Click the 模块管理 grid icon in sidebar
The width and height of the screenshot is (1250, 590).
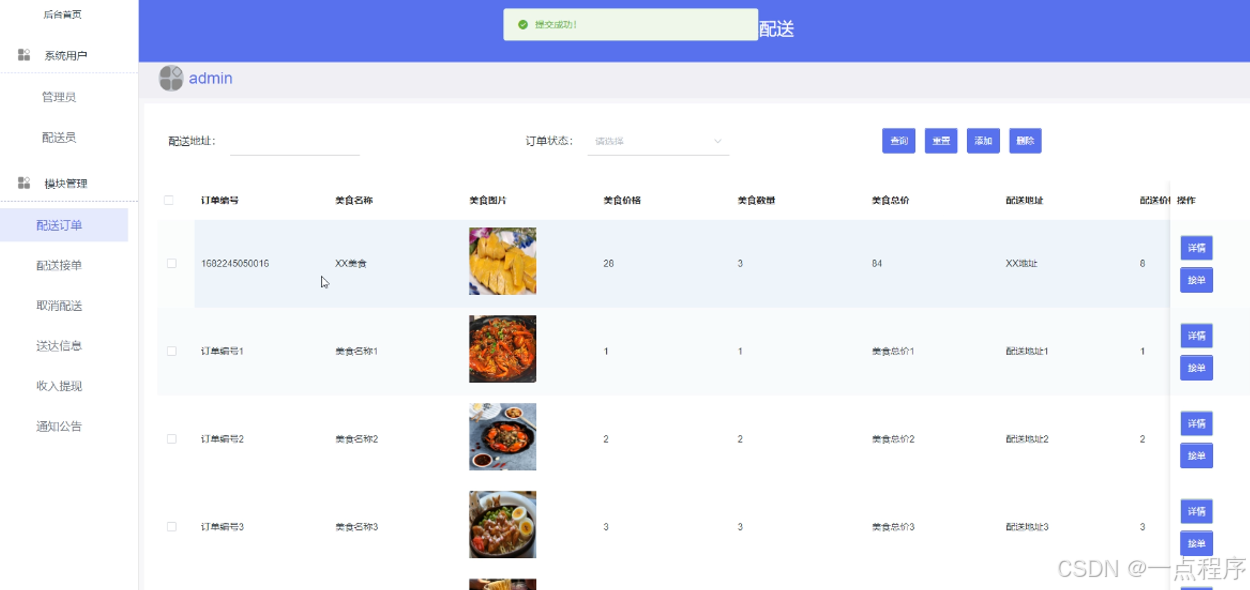tap(22, 182)
